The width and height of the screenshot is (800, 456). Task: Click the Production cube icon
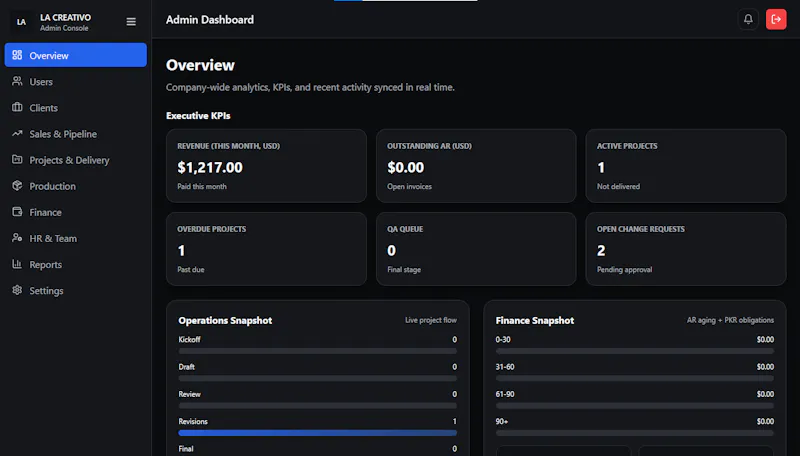pyautogui.click(x=17, y=186)
